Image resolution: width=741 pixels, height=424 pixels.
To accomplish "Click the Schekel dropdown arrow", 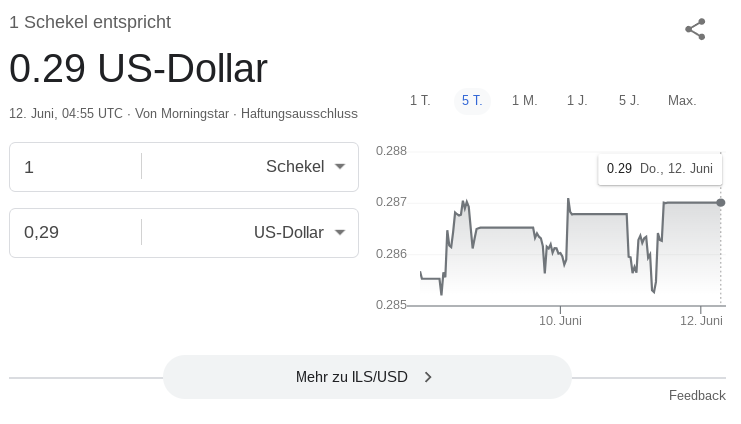I will coord(340,166).
